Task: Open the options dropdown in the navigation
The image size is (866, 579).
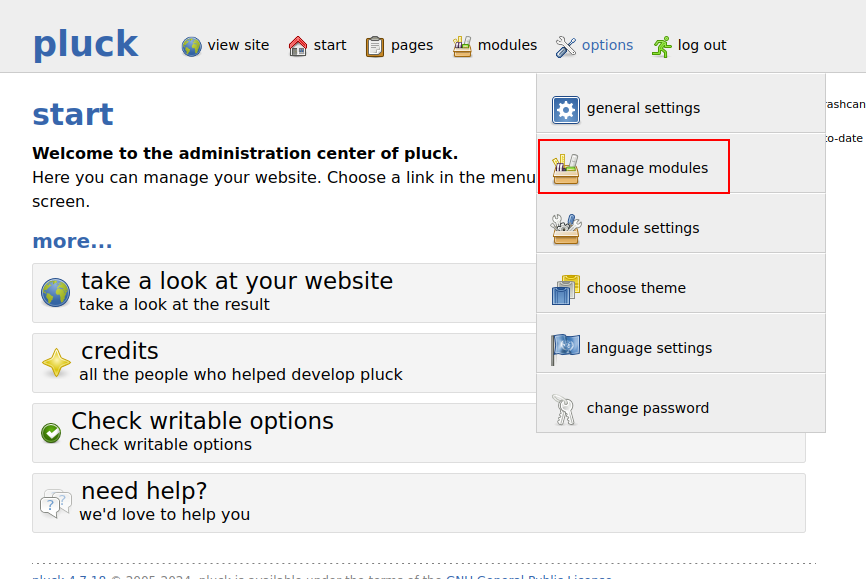Action: [x=607, y=45]
